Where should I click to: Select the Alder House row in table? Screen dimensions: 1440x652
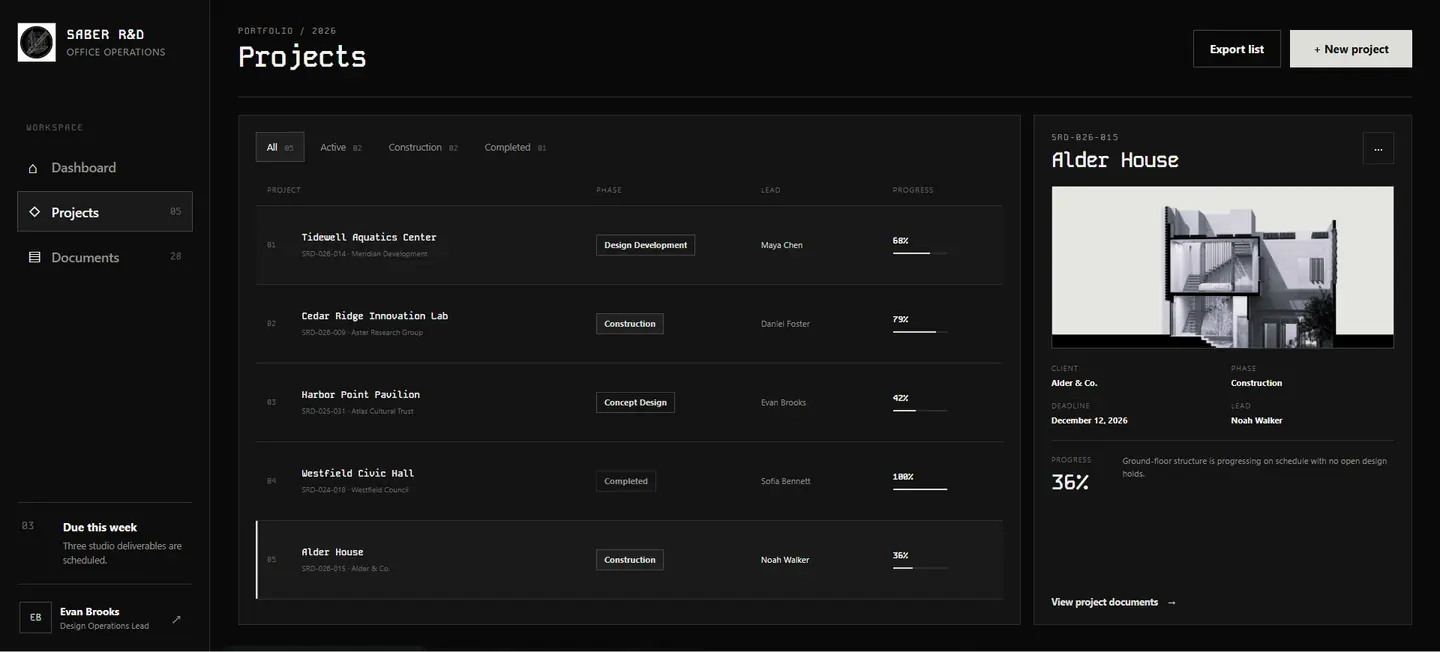pyautogui.click(x=629, y=560)
